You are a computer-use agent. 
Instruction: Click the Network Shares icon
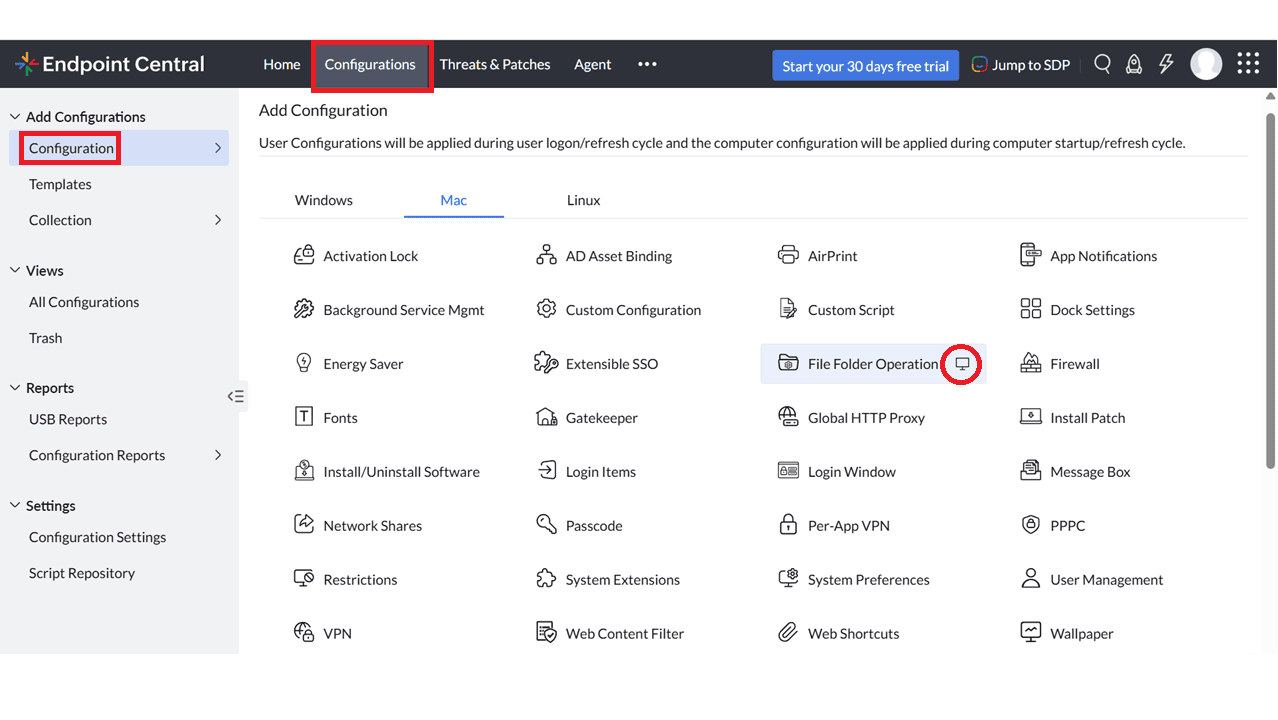pyautogui.click(x=304, y=525)
